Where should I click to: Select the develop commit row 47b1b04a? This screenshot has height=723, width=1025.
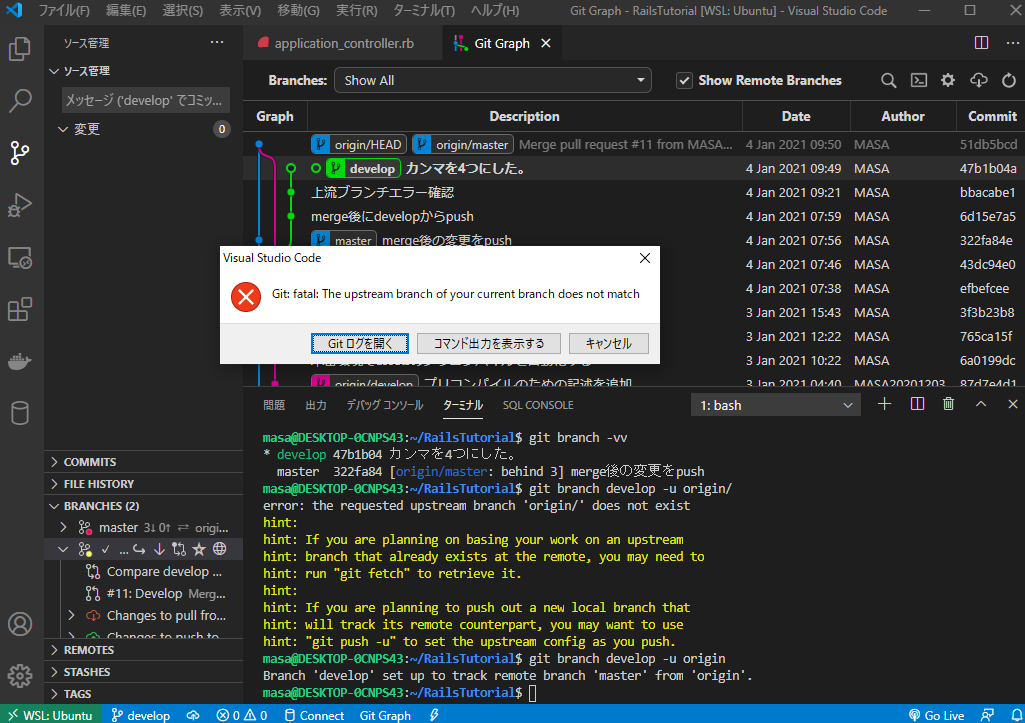[x=633, y=169]
